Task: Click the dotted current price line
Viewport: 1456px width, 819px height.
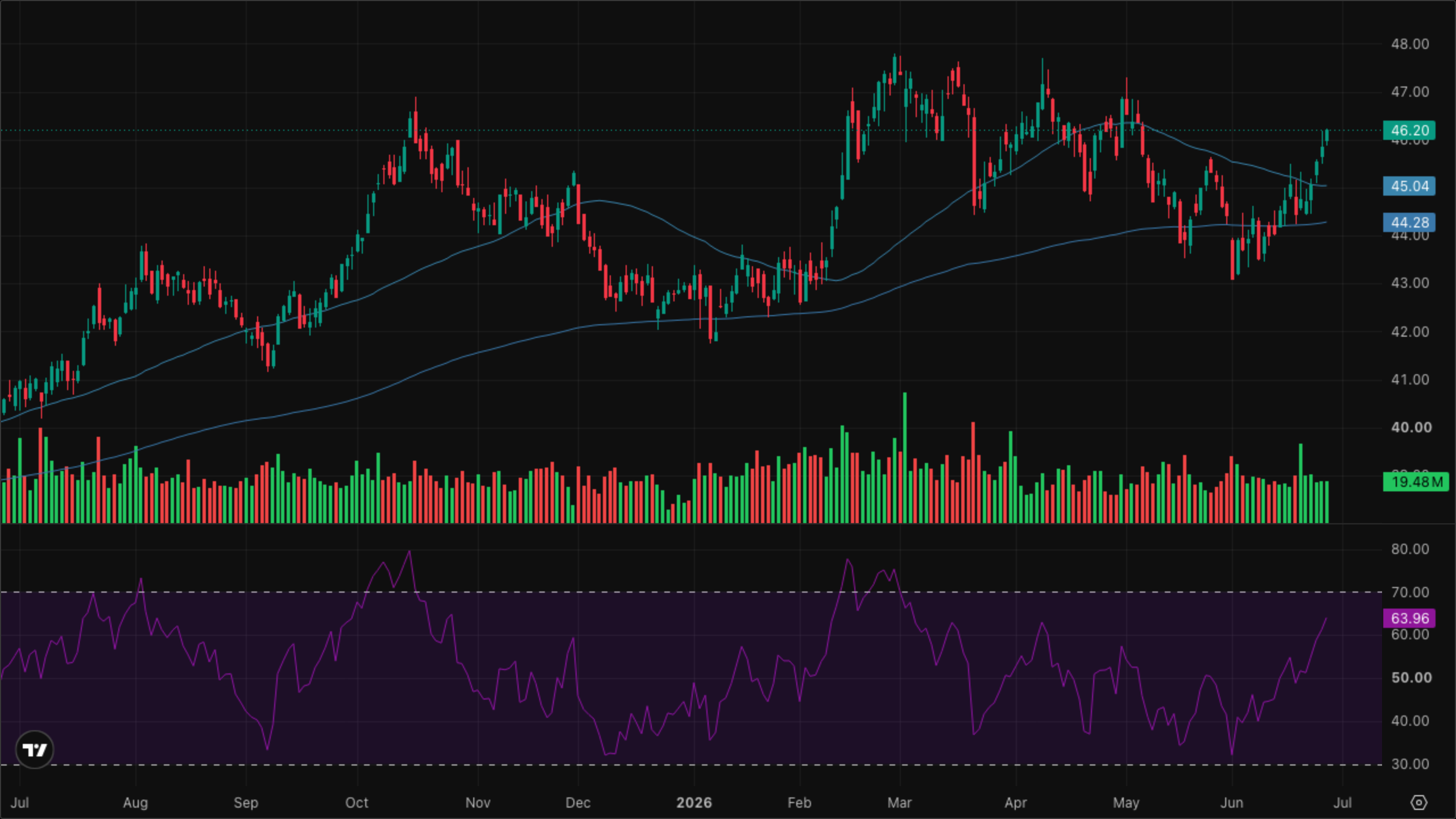Action: coord(691,130)
